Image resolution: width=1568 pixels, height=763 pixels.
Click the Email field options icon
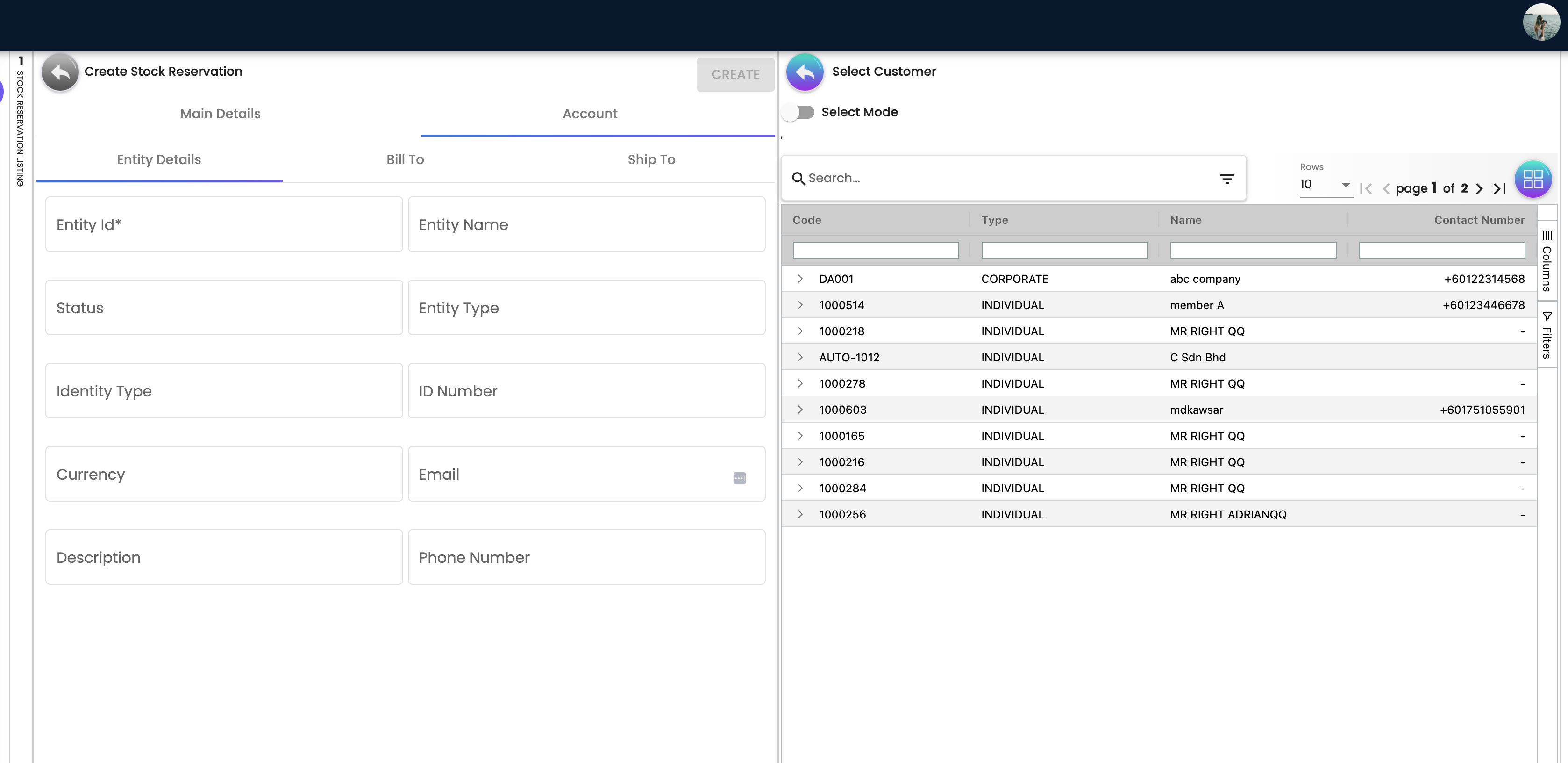[x=739, y=478]
